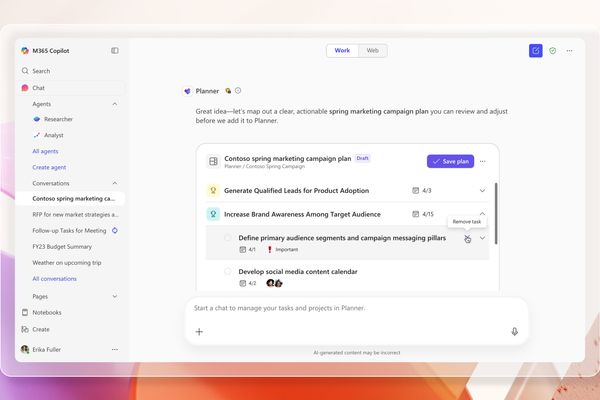Image resolution: width=600 pixels, height=400 pixels.
Task: Click the Draft badge
Action: pyautogui.click(x=362, y=158)
